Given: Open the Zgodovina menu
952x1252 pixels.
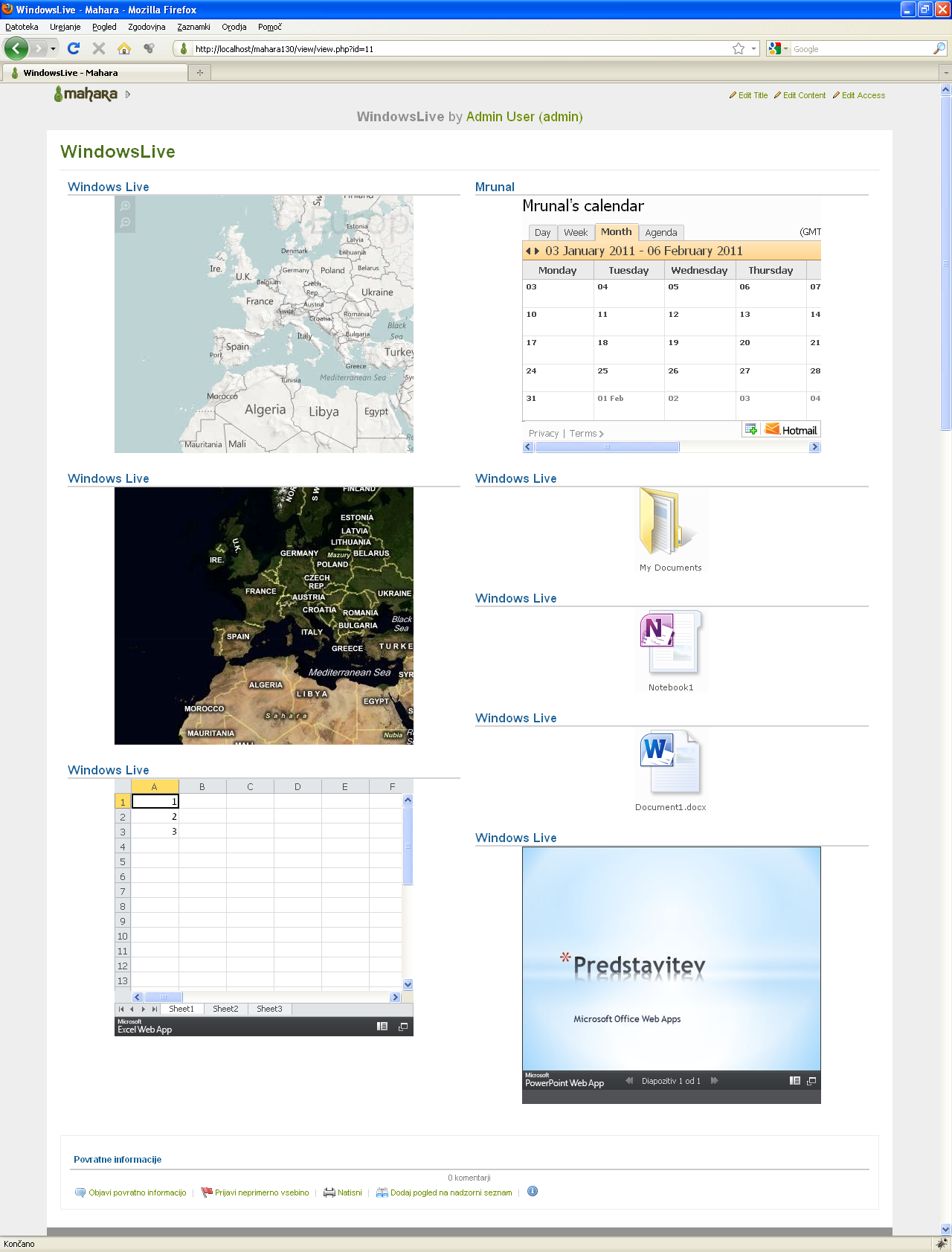Looking at the screenshot, I should tap(147, 27).
